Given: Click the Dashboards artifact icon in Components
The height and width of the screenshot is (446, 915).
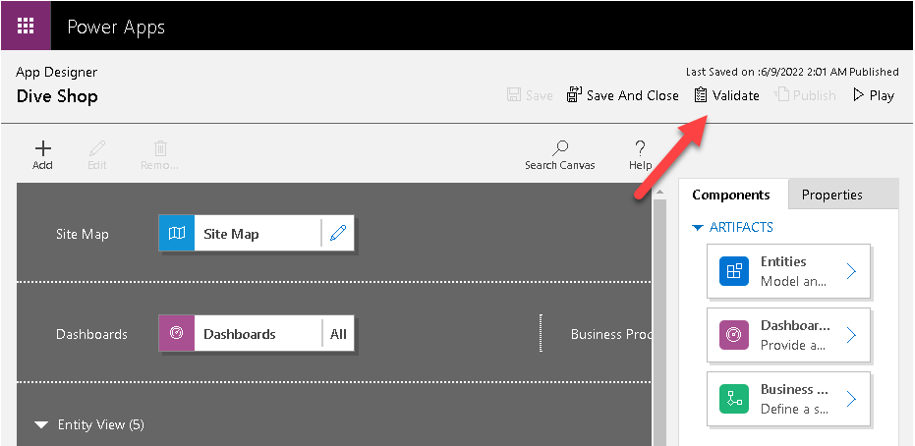Looking at the screenshot, I should tap(734, 335).
